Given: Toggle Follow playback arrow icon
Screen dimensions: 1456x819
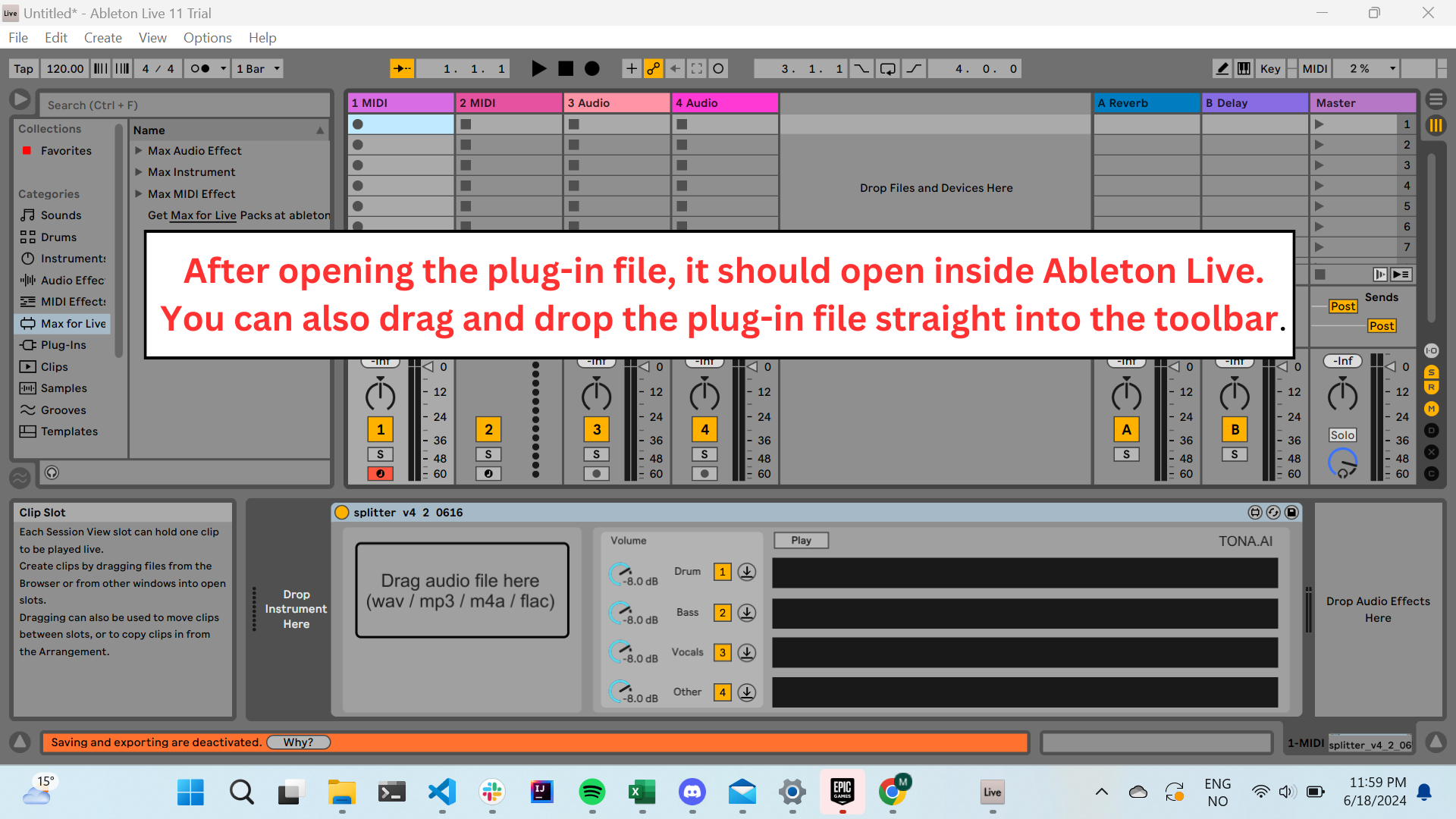Looking at the screenshot, I should click(402, 68).
